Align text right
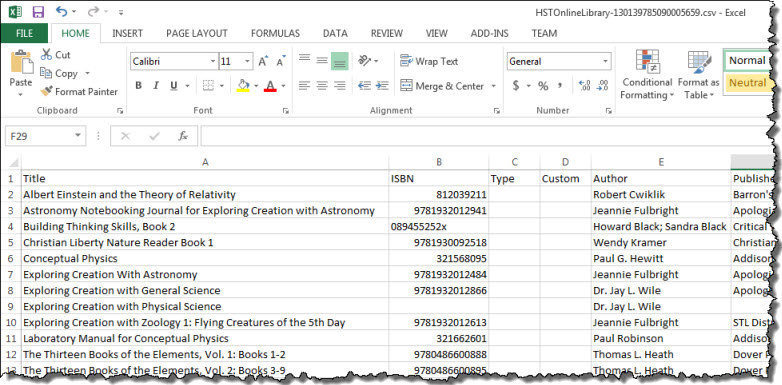This screenshot has height=385, width=782. click(x=340, y=86)
